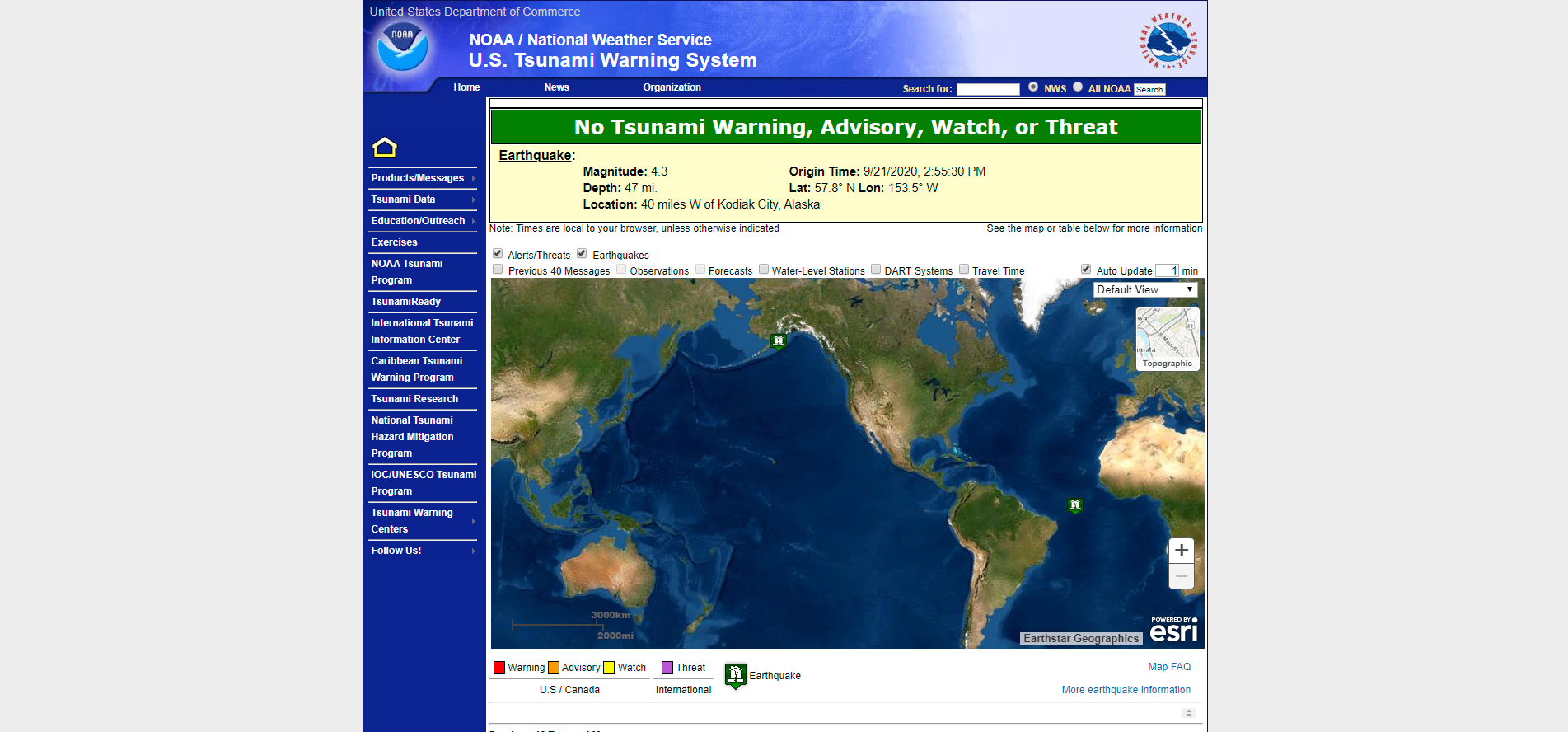This screenshot has height=732, width=1568.
Task: Click the red Warning legend swatch
Action: [499, 668]
